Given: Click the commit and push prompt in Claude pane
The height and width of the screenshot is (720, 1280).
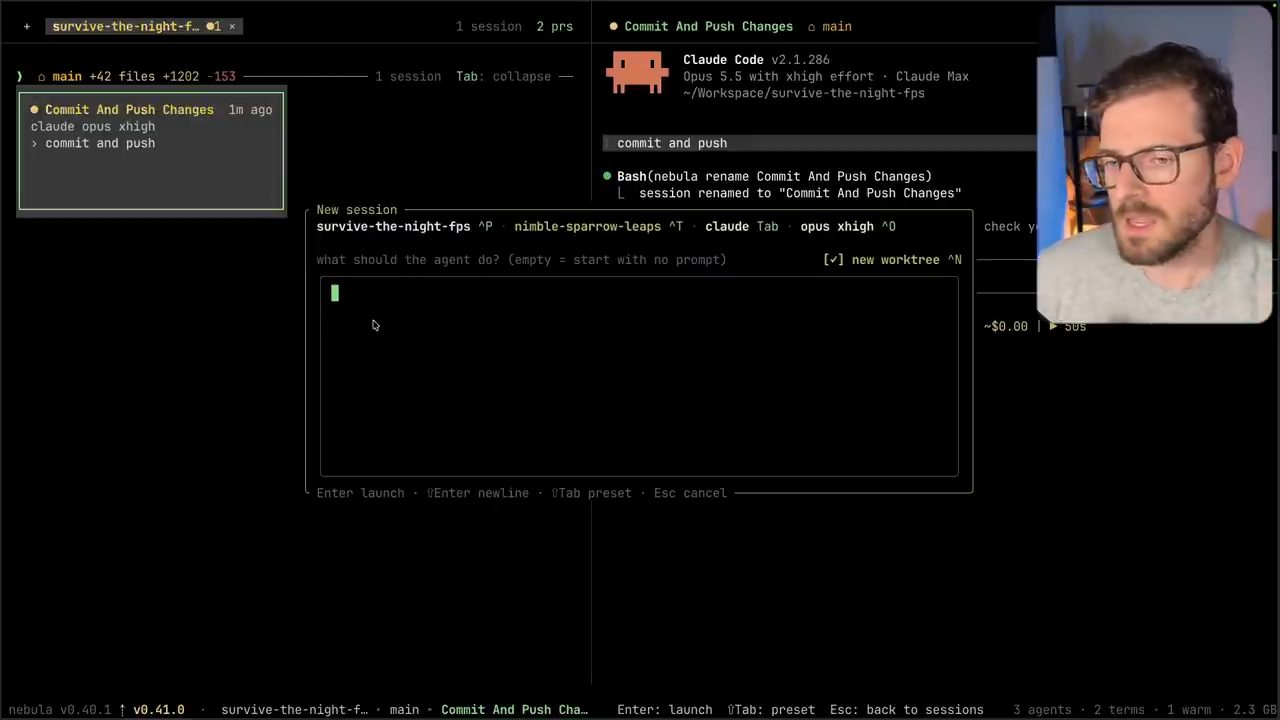Looking at the screenshot, I should point(672,143).
